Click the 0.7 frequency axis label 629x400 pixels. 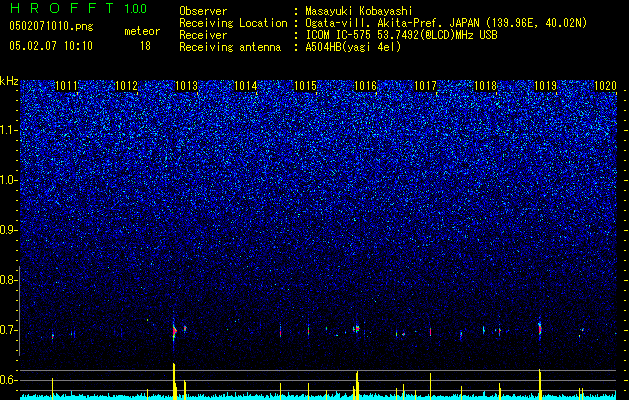click(x=9, y=330)
